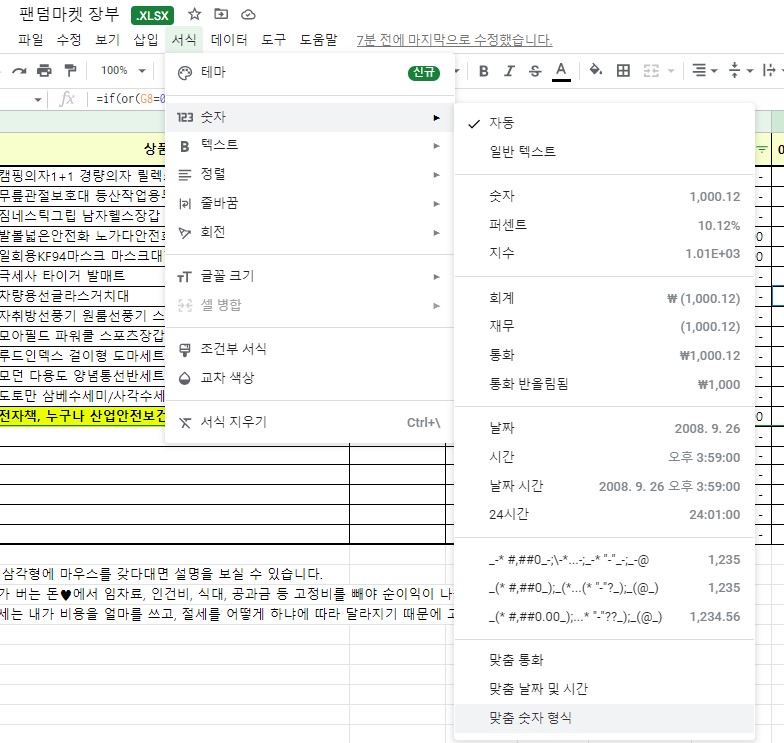Apply 퍼센트 format
Viewport: 784px width, 743px height.
click(604, 225)
